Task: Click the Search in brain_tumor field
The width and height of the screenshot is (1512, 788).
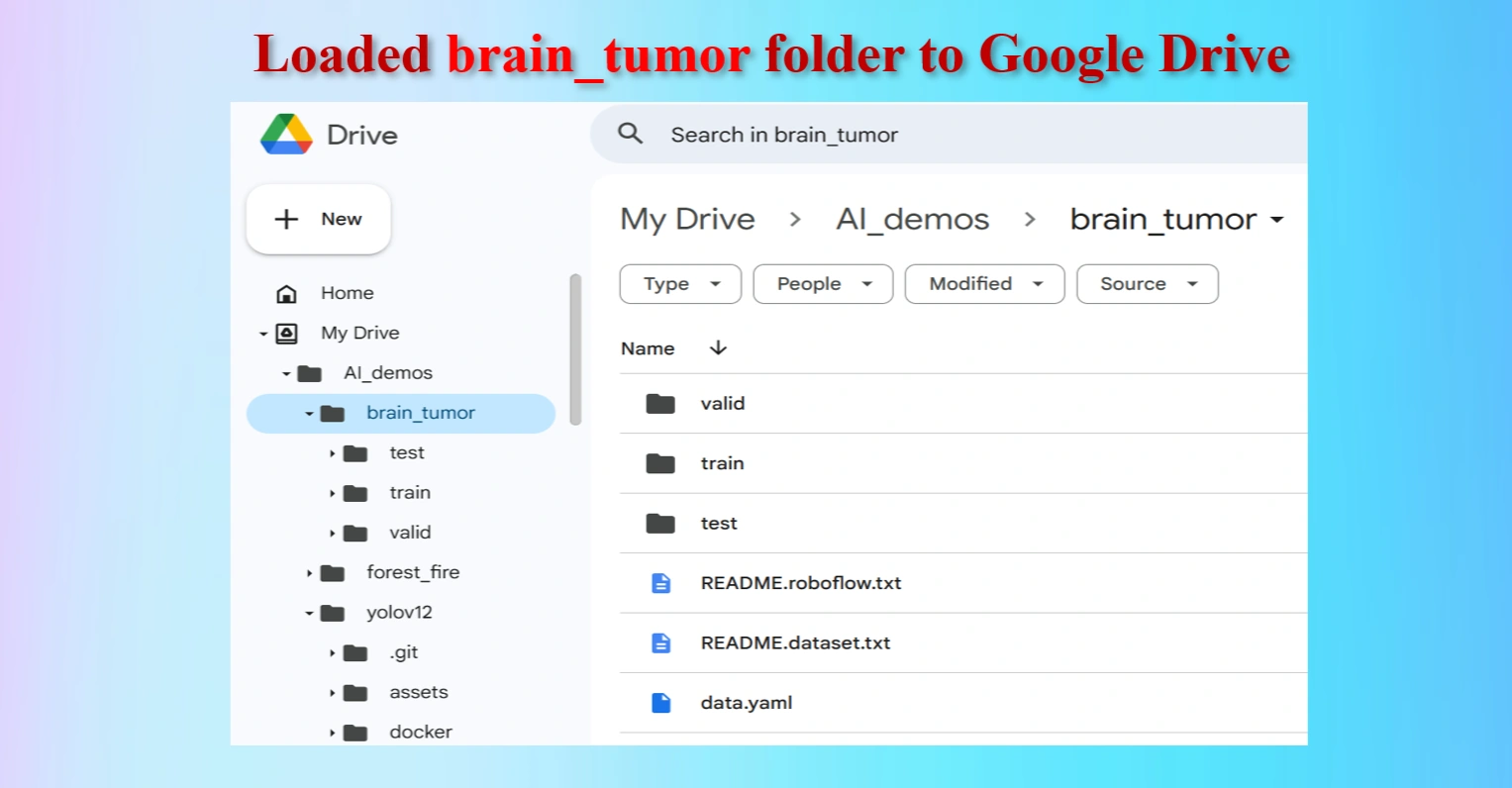Action: click(x=949, y=134)
